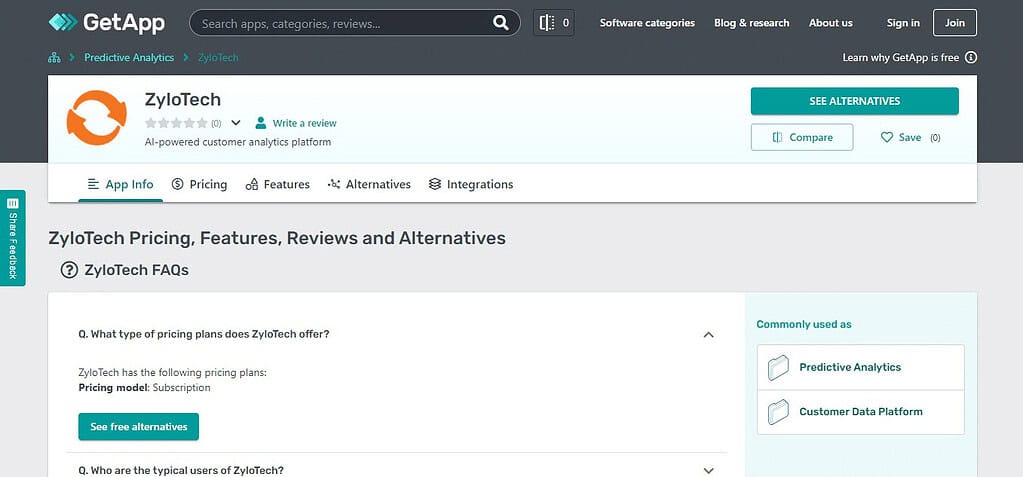Open the compare list counter icon
Viewport: 1023px width, 477px height.
click(554, 23)
